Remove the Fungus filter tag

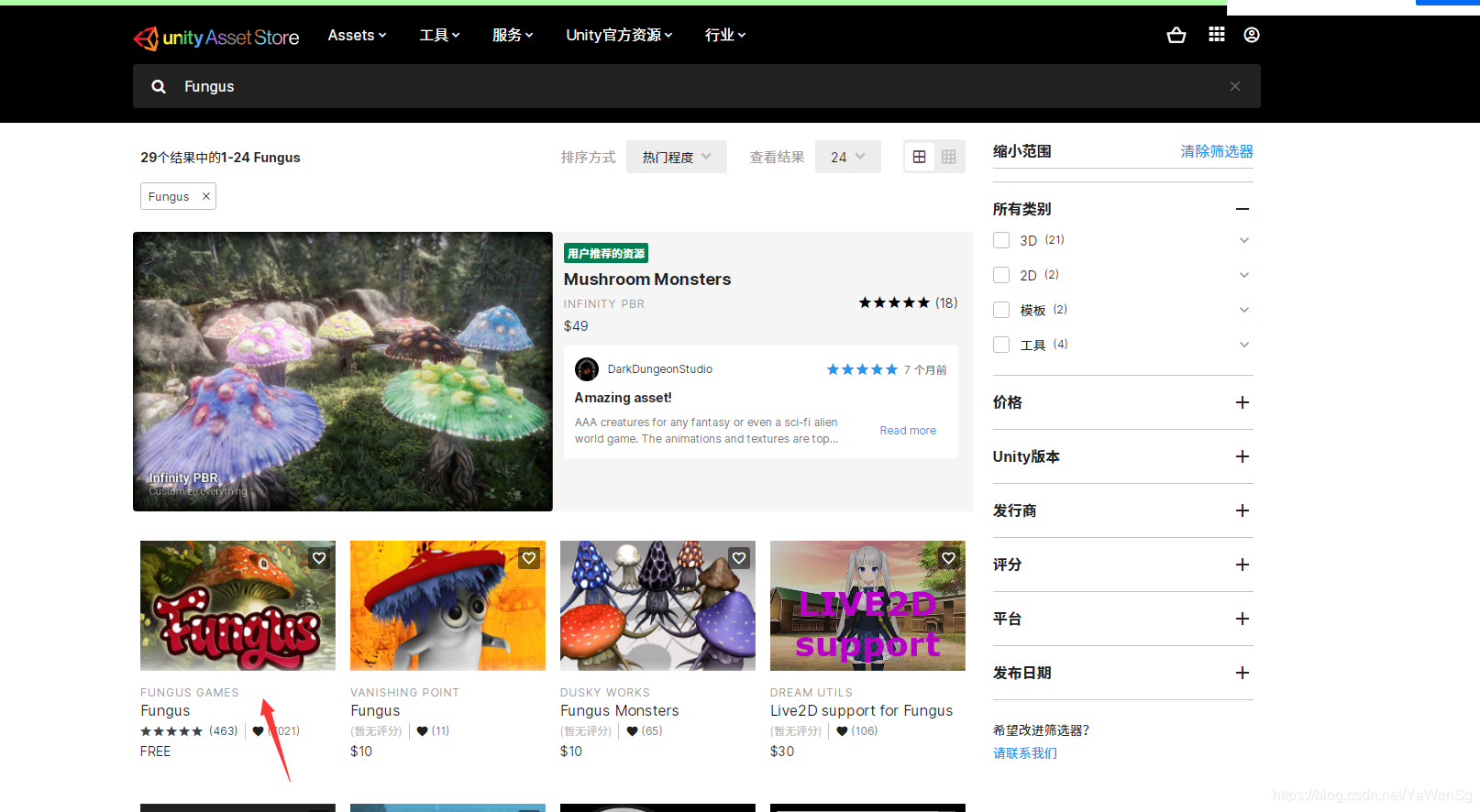click(206, 196)
